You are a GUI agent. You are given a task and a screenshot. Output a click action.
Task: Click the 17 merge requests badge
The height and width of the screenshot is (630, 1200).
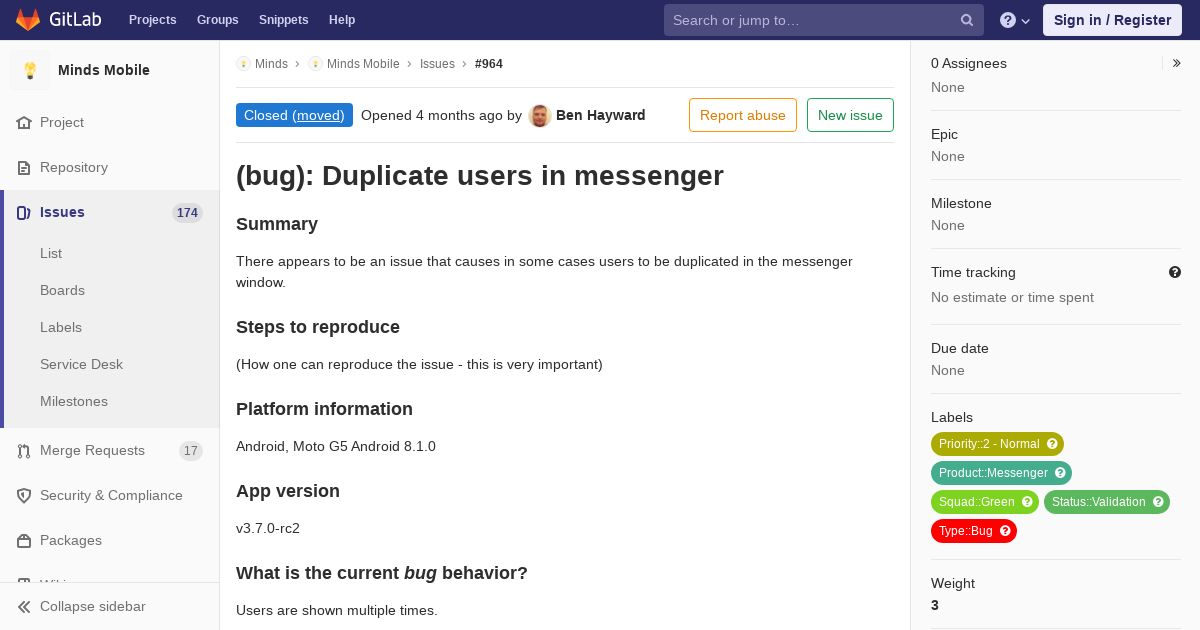click(x=191, y=450)
